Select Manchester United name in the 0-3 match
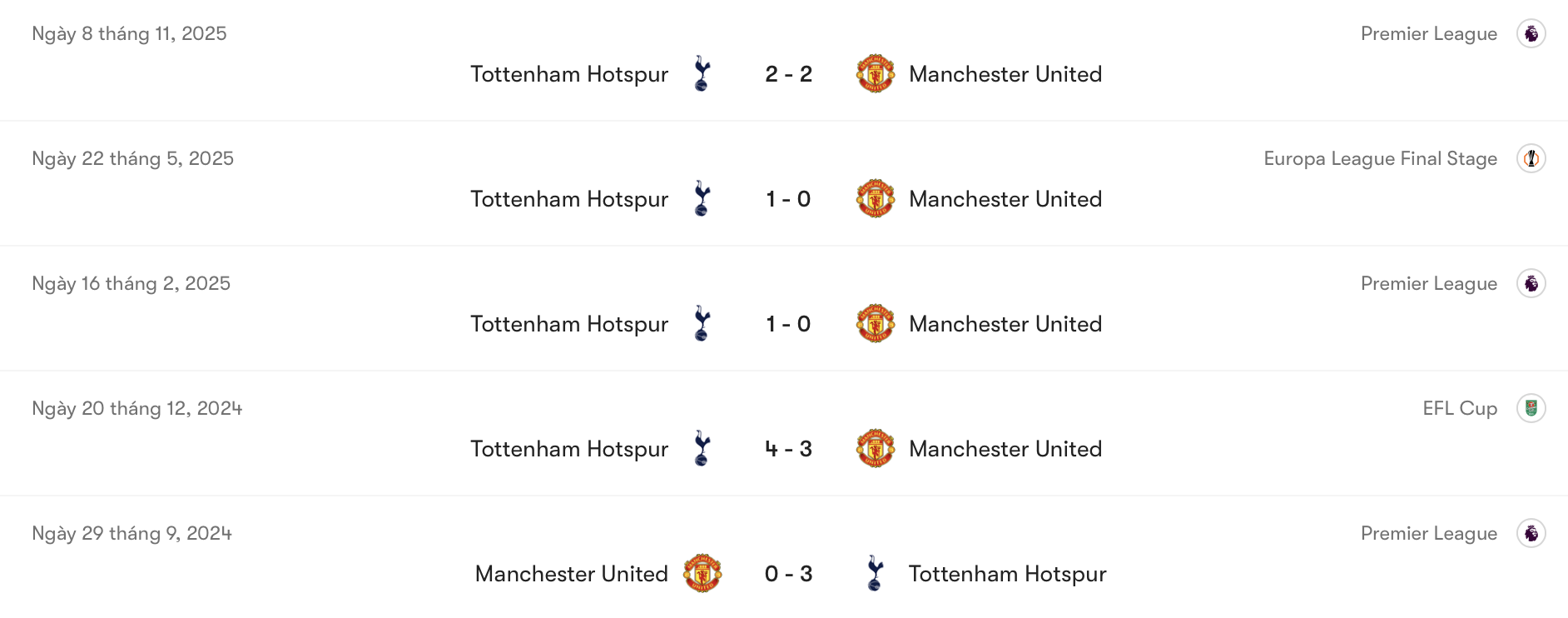 pyautogui.click(x=571, y=574)
